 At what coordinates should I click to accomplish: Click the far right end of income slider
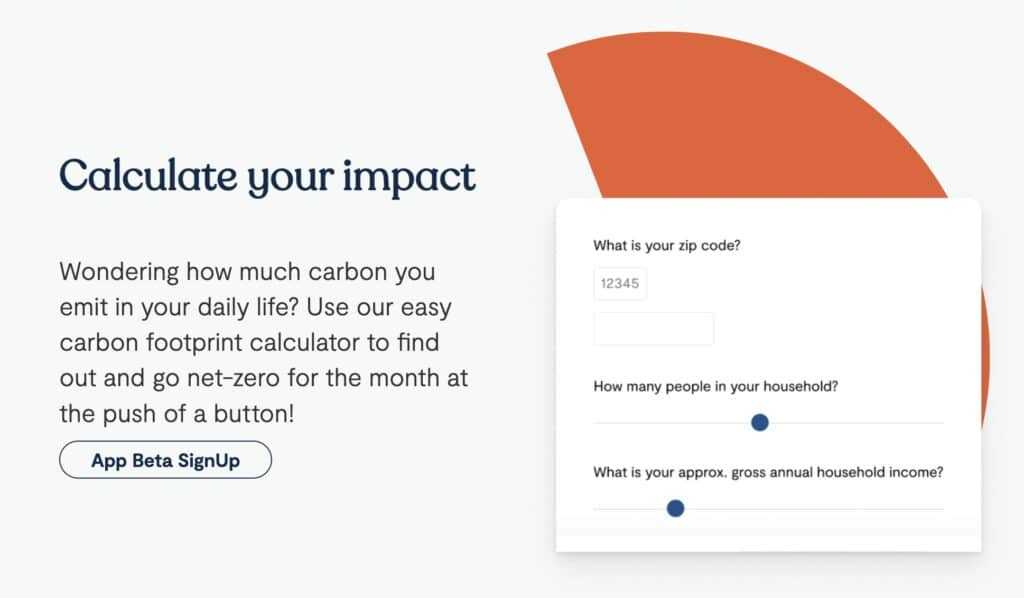click(940, 509)
